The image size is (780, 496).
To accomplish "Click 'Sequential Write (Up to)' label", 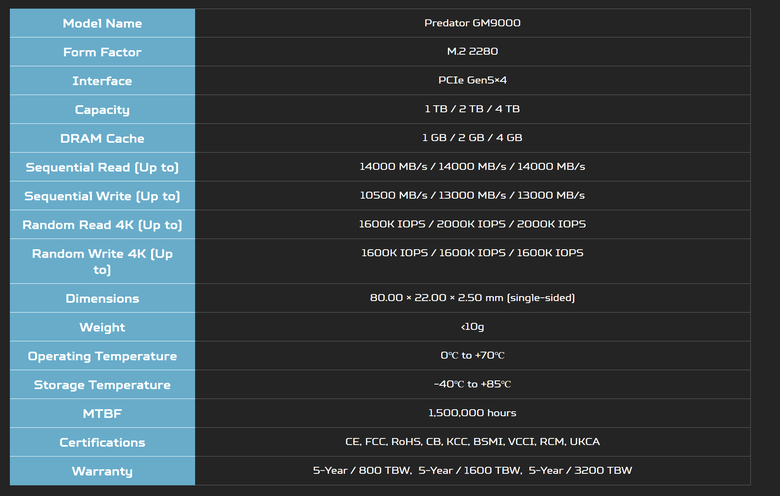I will [x=102, y=197].
